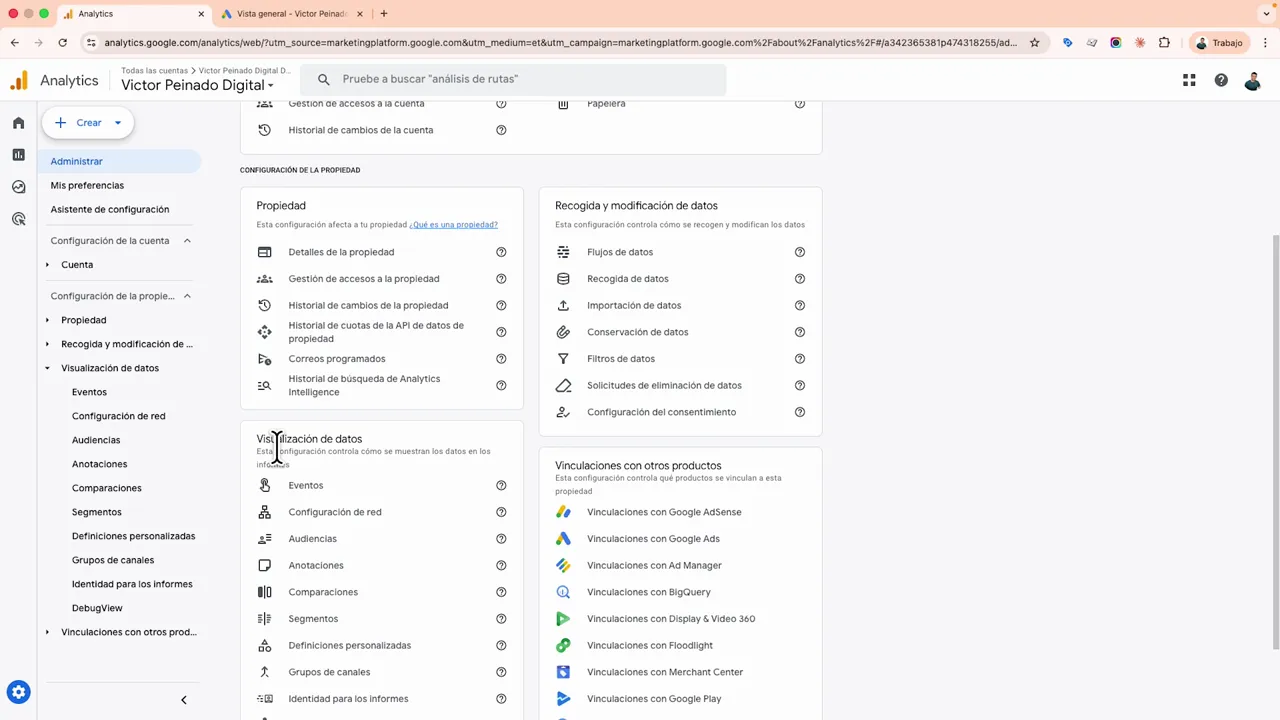Open a new browser tab
This screenshot has height=720, width=1280.
click(x=384, y=14)
